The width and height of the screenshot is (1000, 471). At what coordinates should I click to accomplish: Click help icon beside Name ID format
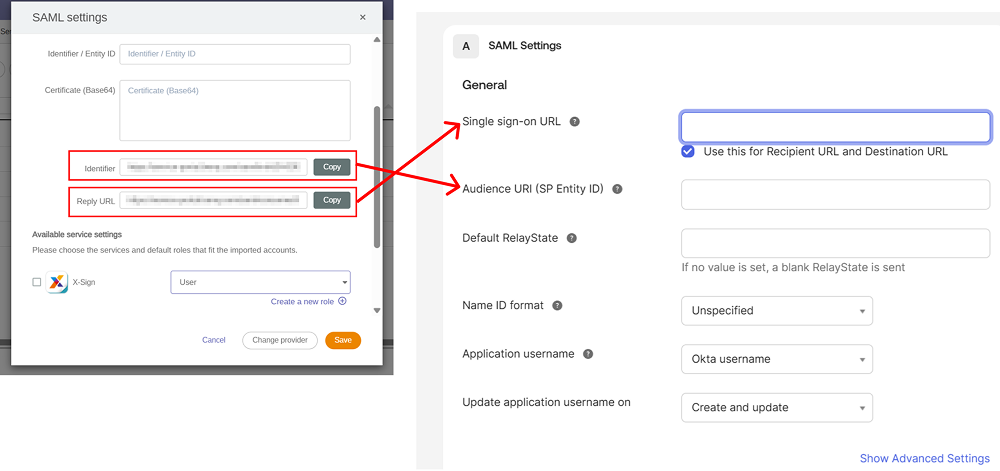557,306
